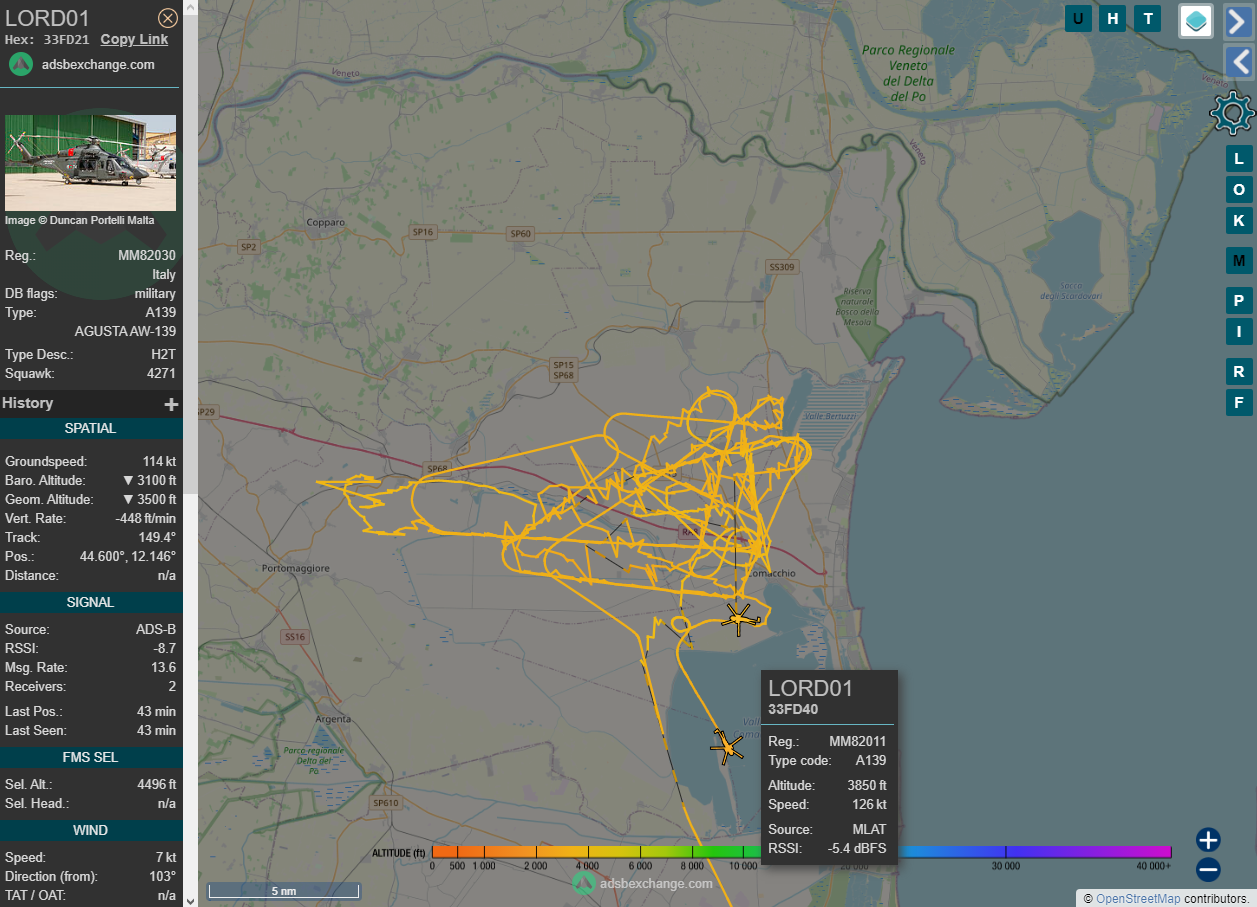Open the settings gear icon
The height and width of the screenshot is (907, 1257).
pyautogui.click(x=1232, y=113)
